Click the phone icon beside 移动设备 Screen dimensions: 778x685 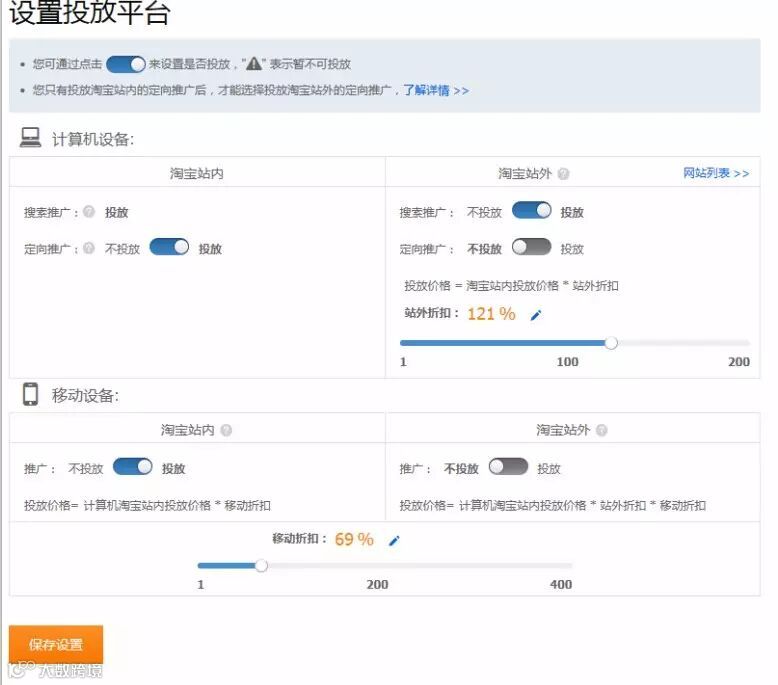coord(30,394)
